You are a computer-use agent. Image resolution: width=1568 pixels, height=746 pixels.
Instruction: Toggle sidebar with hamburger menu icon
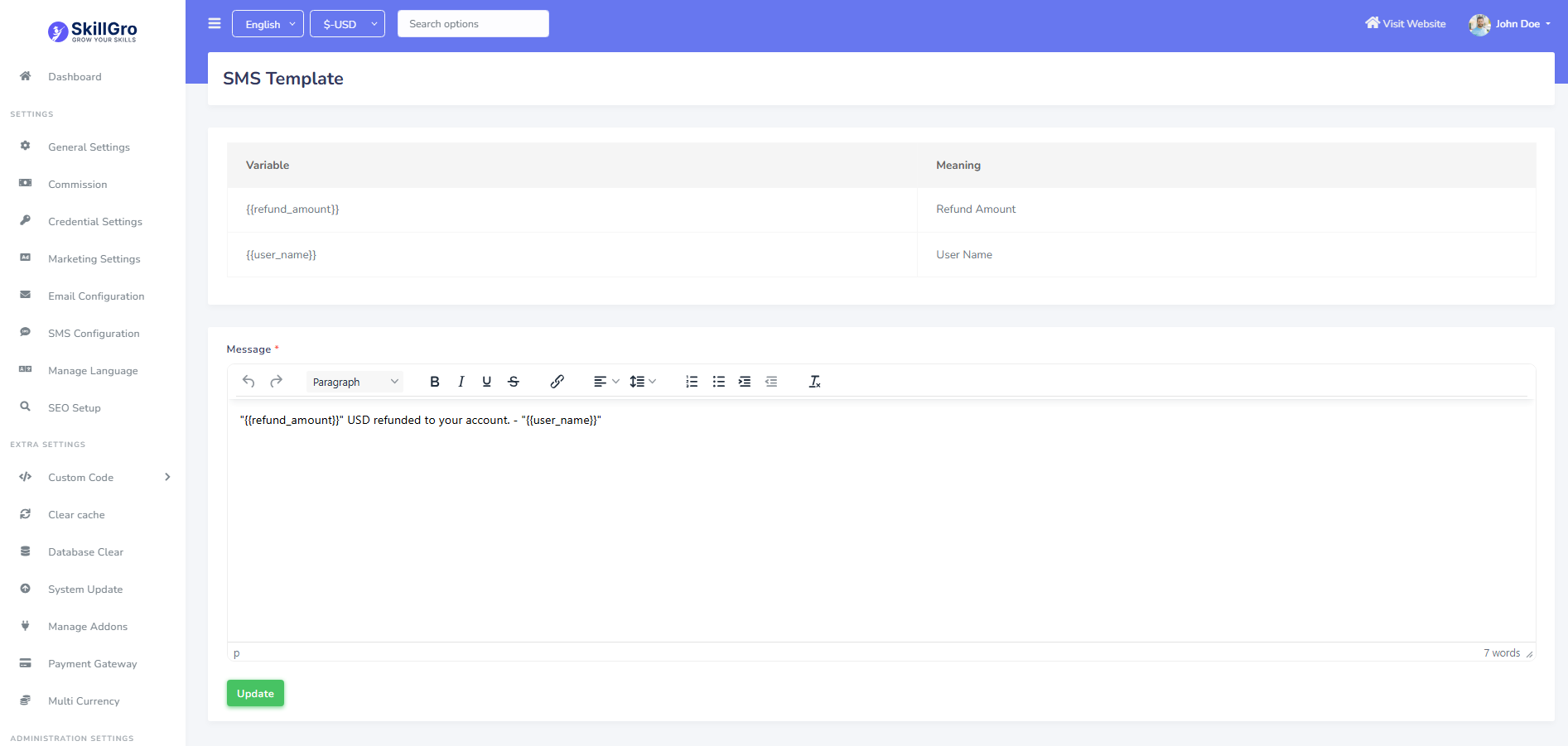[x=215, y=24]
